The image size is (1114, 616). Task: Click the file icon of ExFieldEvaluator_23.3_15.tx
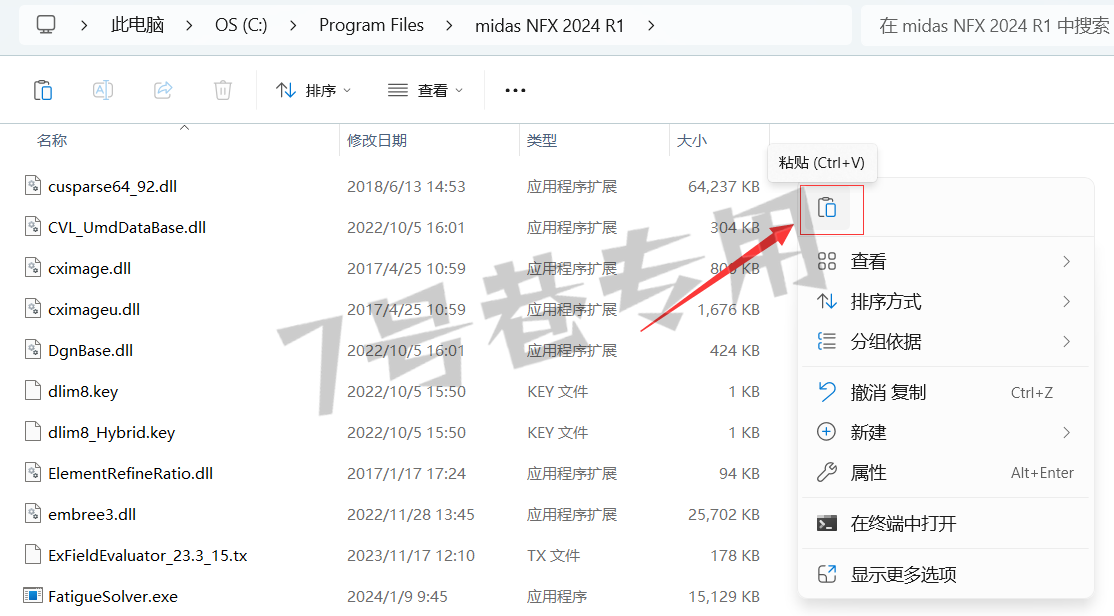(x=33, y=554)
